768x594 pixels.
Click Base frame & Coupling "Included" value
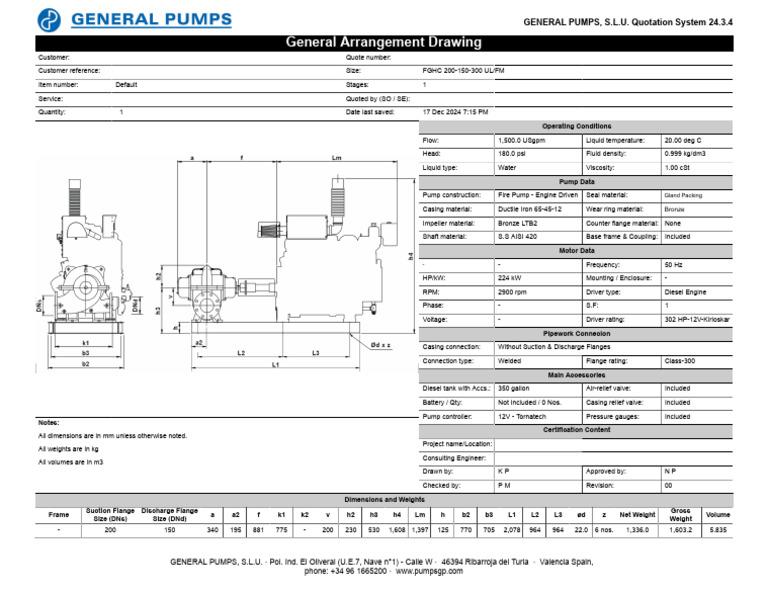677,237
